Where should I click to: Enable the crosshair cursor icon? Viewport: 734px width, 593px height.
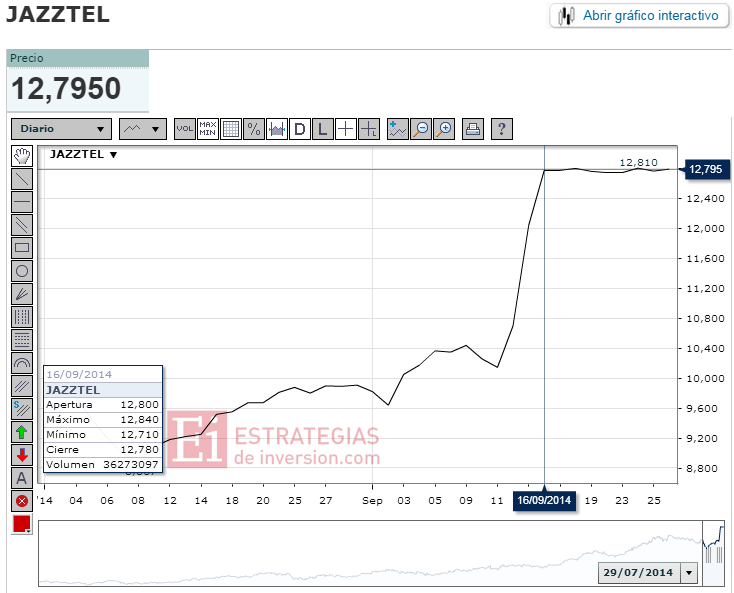(345, 129)
